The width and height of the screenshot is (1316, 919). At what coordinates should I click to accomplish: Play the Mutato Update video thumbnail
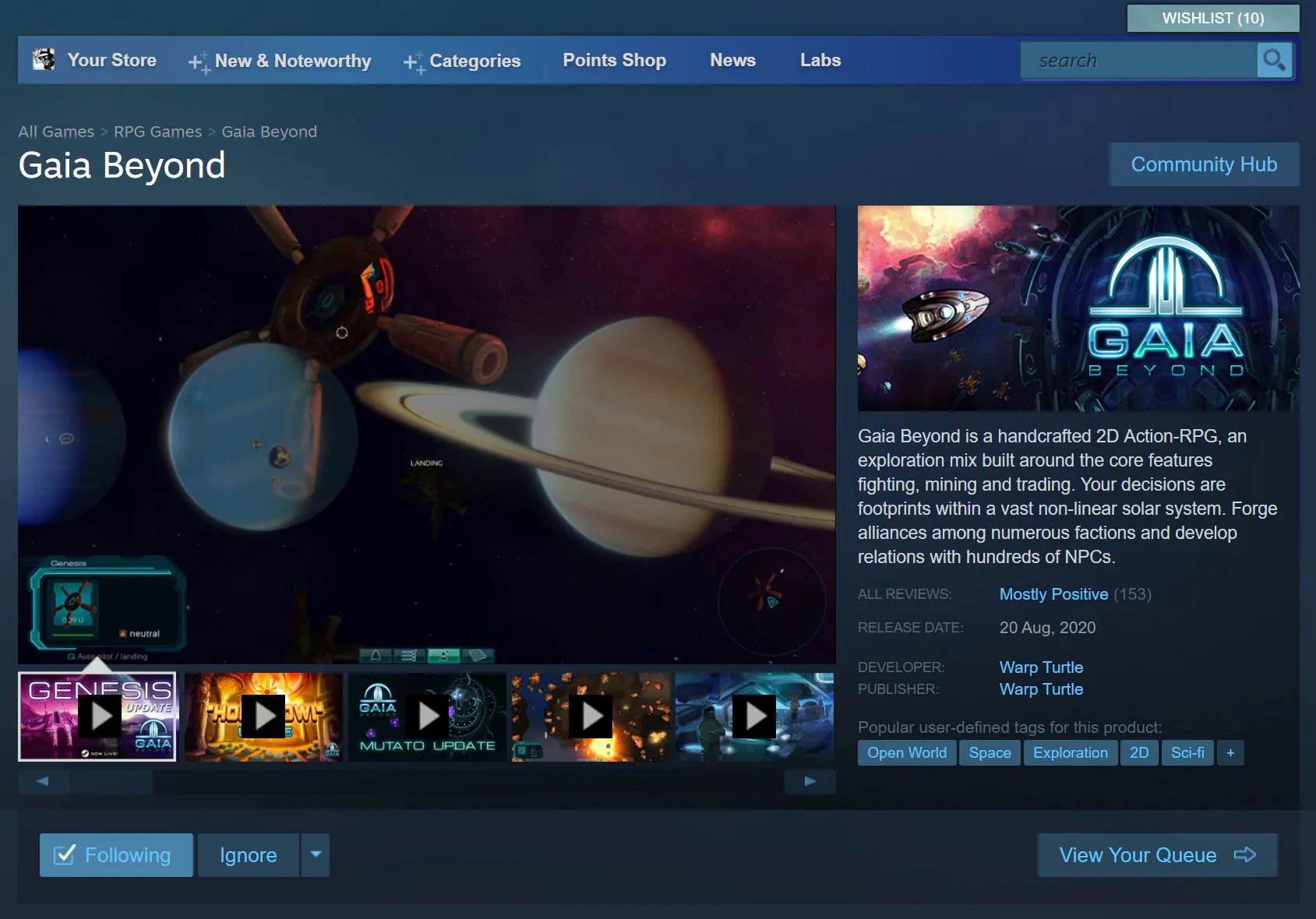pos(427,717)
